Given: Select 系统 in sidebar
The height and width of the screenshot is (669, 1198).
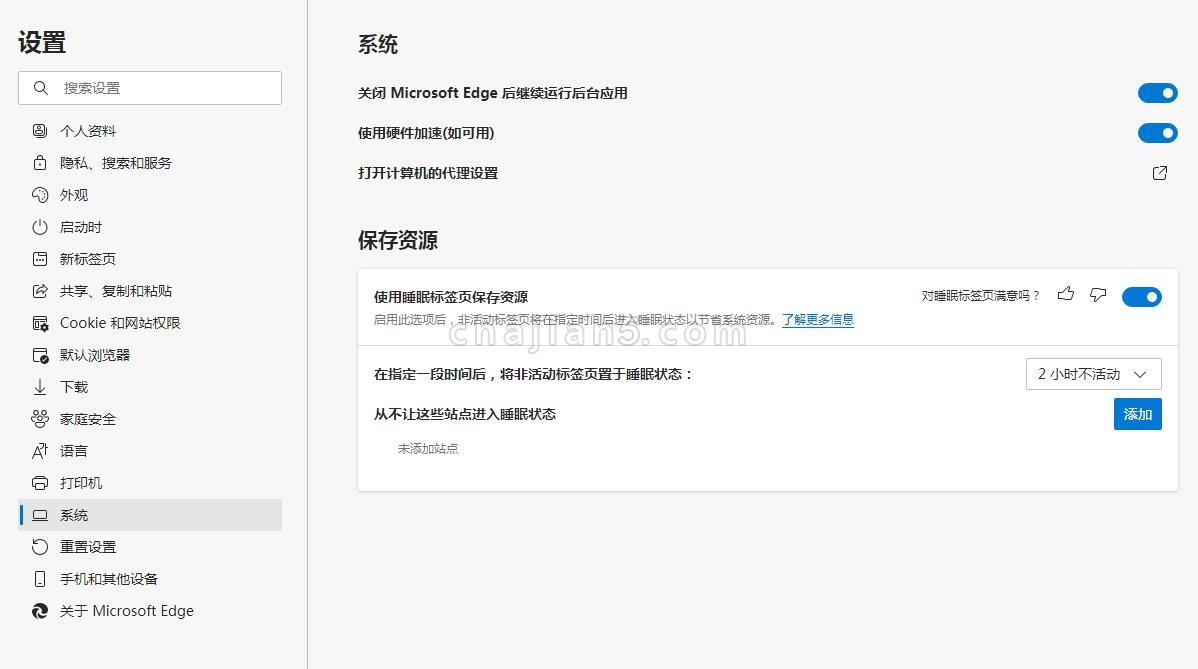Looking at the screenshot, I should click(x=150, y=515).
